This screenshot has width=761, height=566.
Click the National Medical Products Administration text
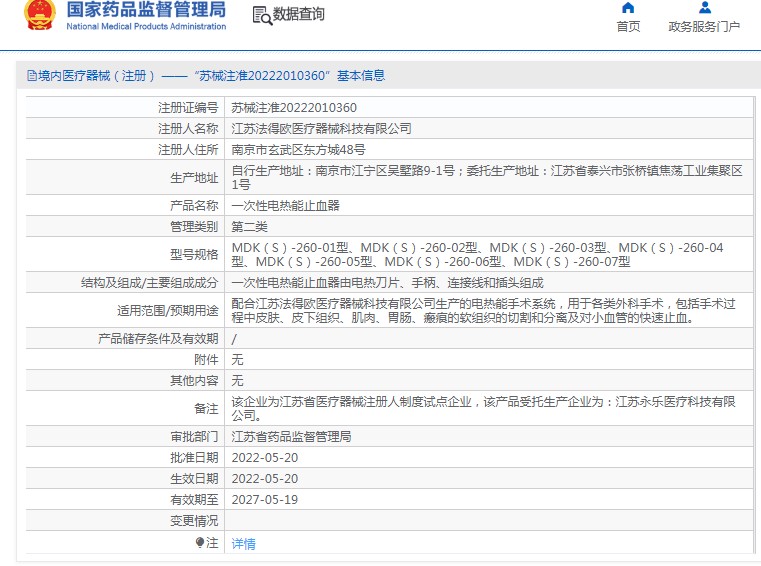coord(146,26)
